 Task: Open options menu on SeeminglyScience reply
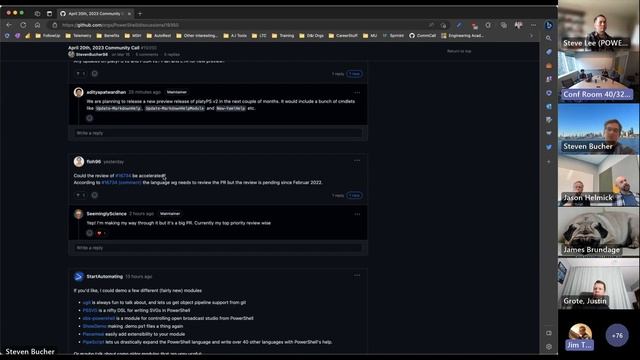(357, 214)
